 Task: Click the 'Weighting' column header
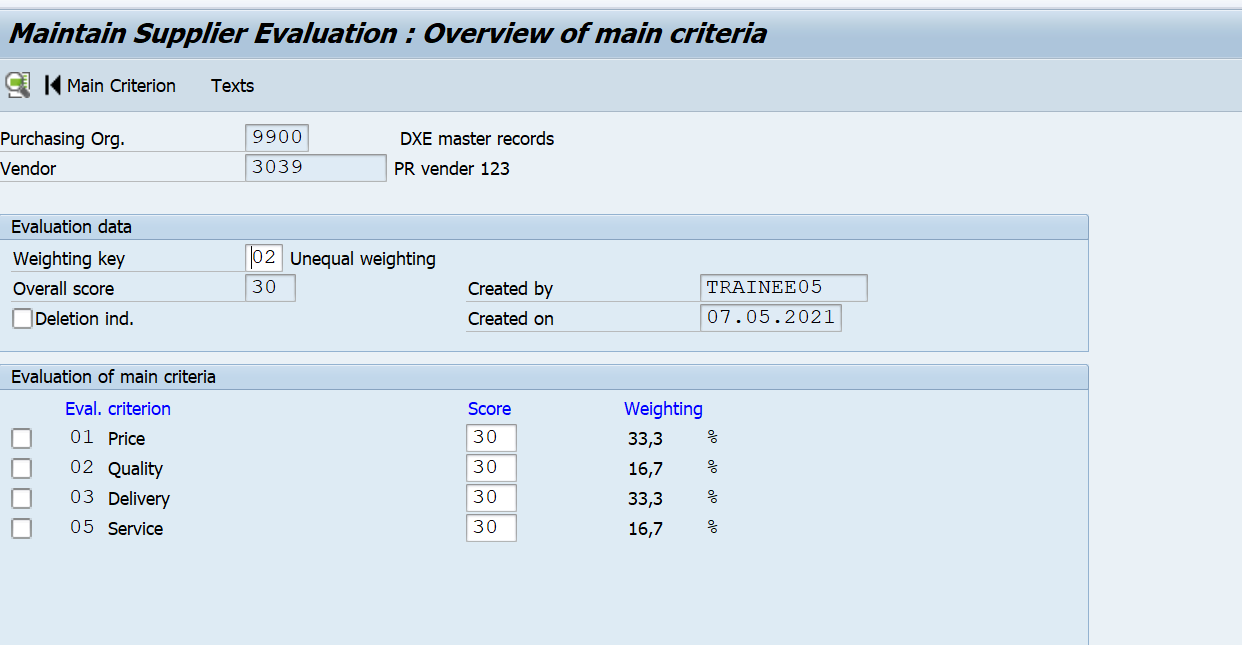point(663,409)
